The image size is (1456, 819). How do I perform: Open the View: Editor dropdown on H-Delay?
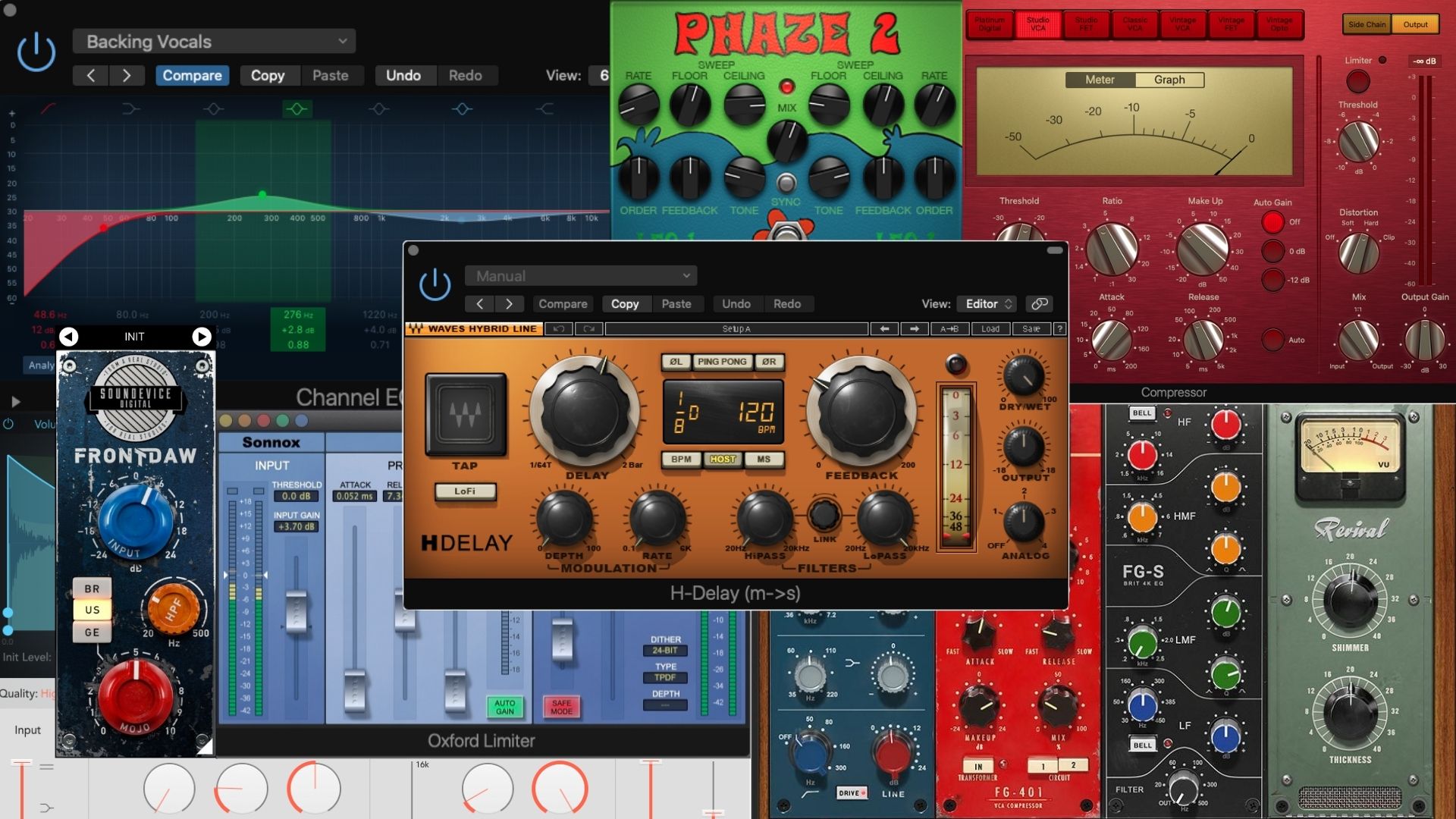pyautogui.click(x=986, y=303)
